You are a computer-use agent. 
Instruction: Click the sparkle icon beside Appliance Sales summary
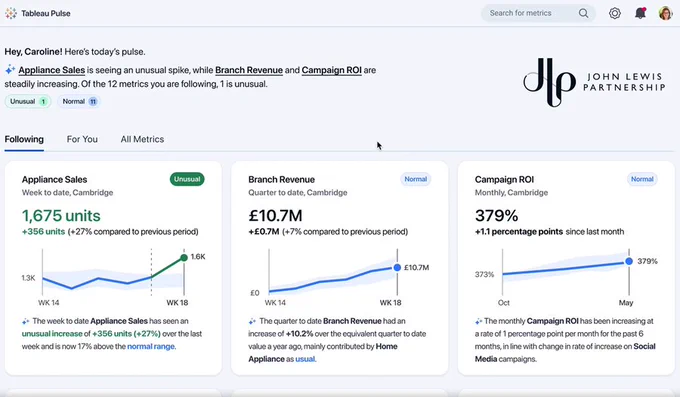point(10,69)
